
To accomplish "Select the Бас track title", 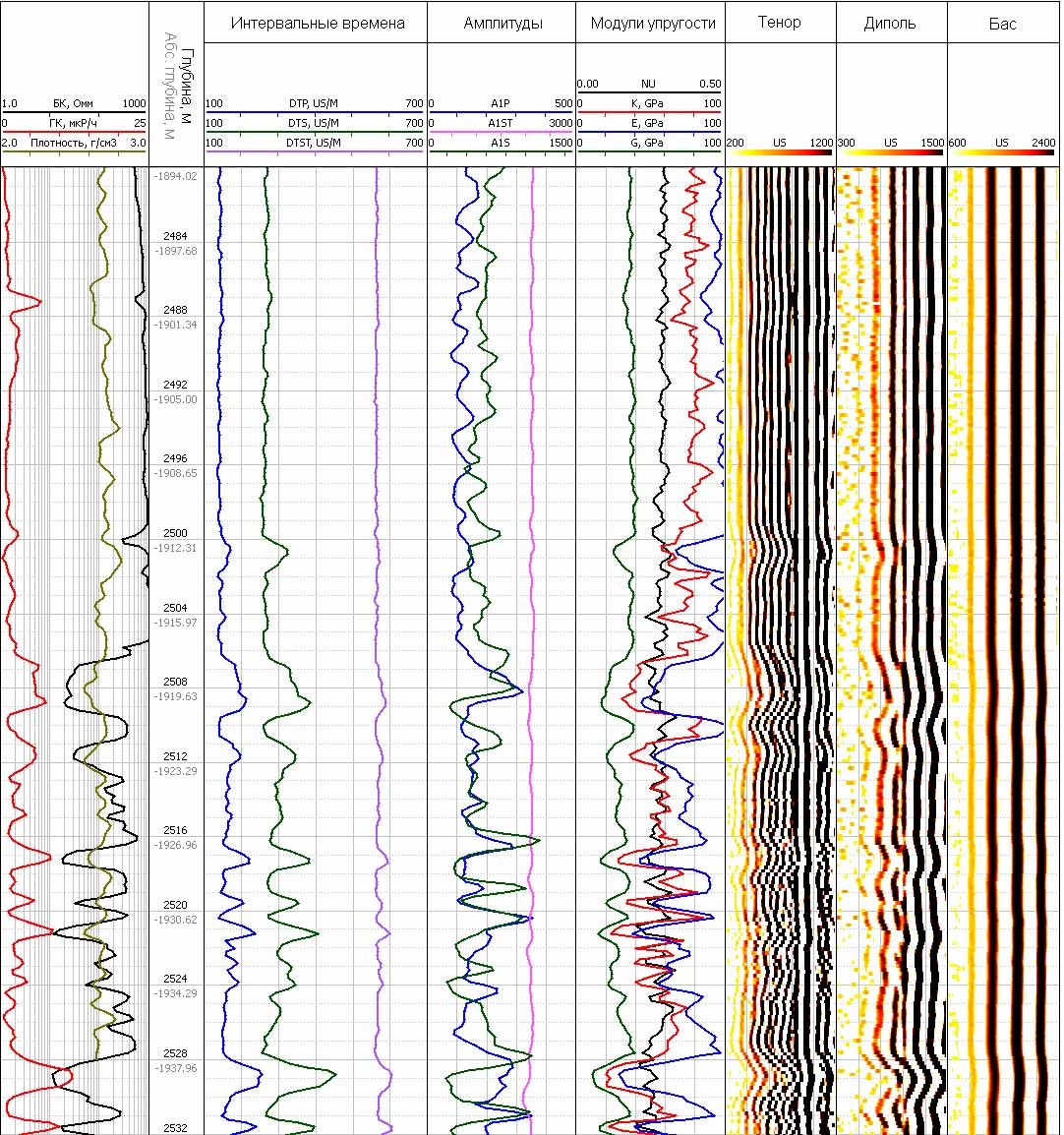I will click(1003, 23).
